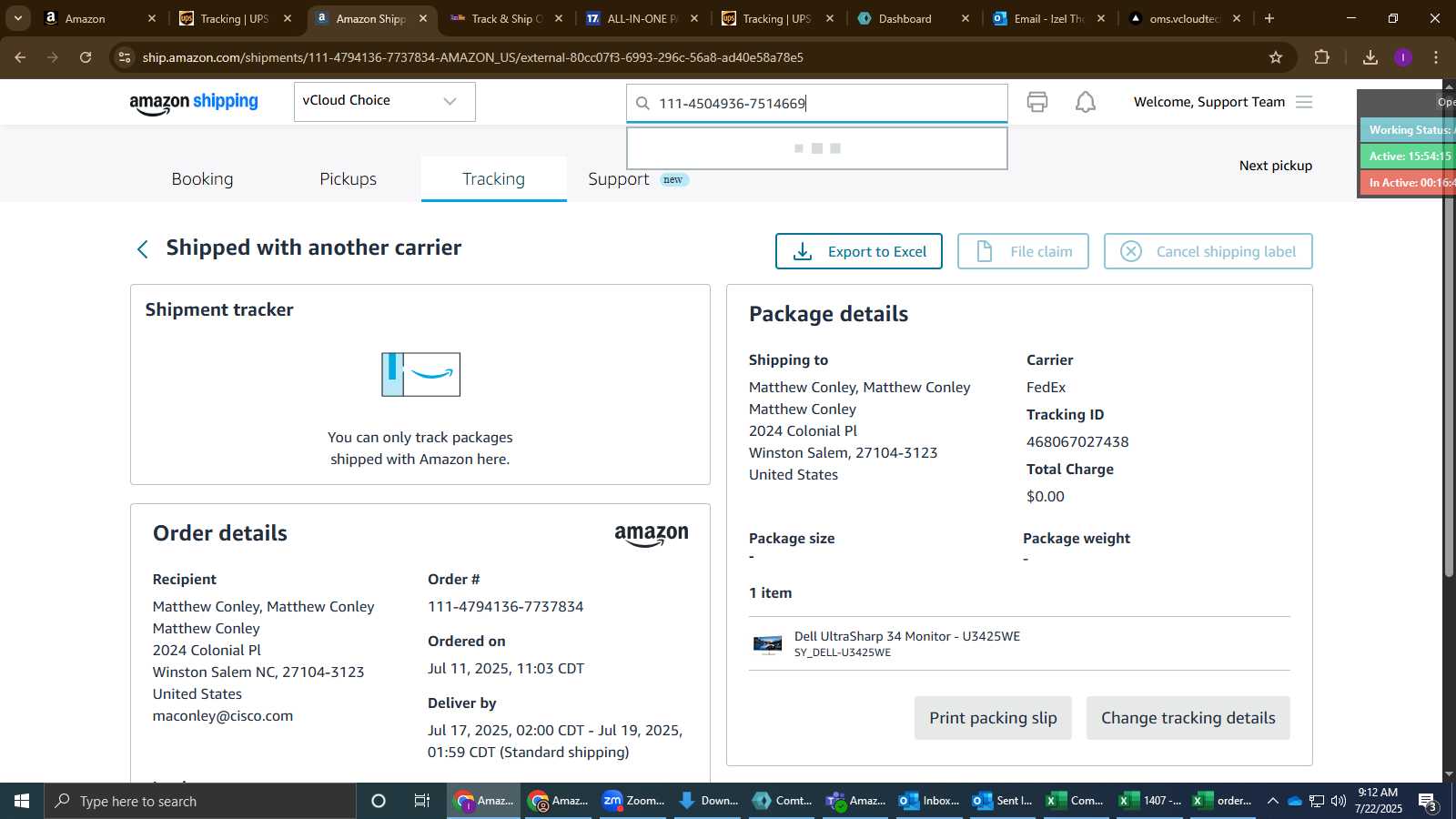Viewport: 1456px width, 819px height.
Task: Open the printer icon in header
Action: [1037, 102]
